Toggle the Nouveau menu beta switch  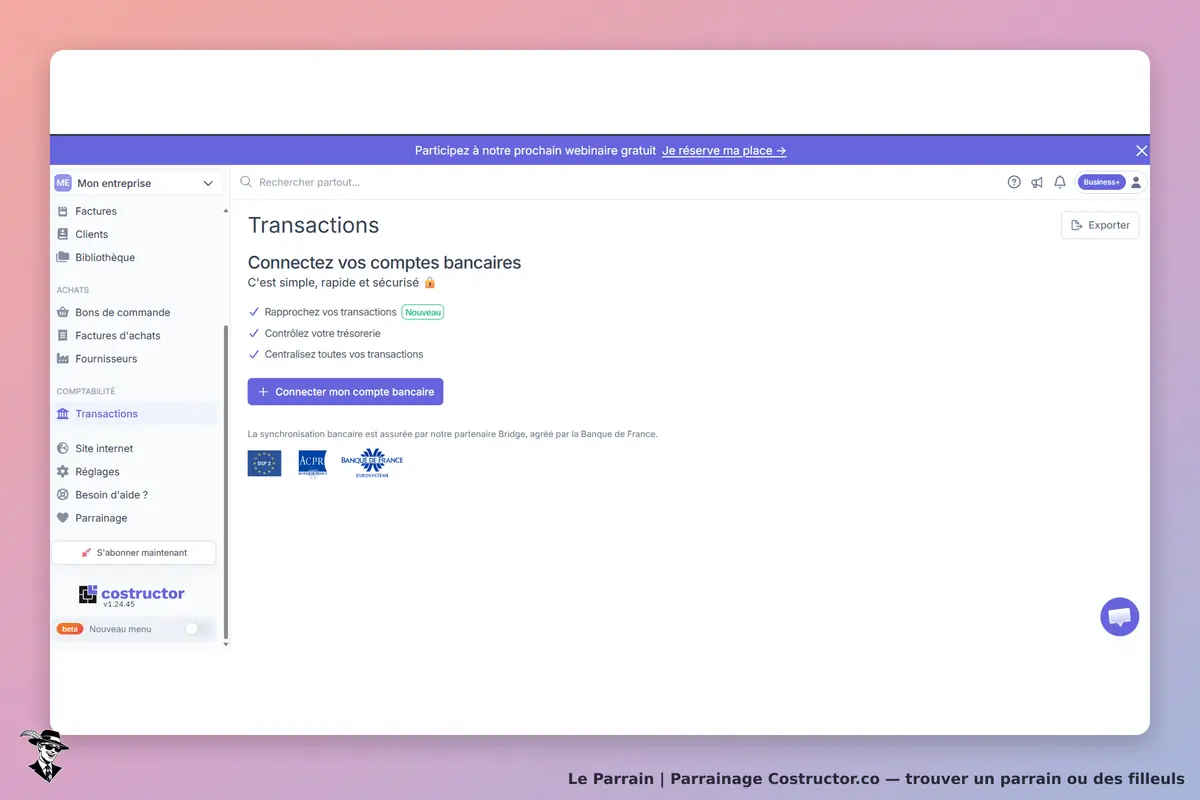pos(198,629)
